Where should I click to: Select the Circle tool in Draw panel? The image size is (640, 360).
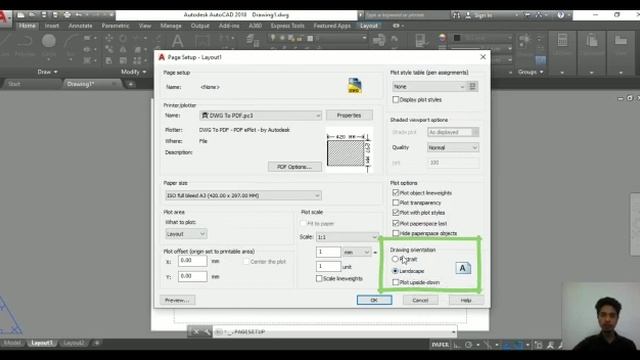tap(49, 41)
